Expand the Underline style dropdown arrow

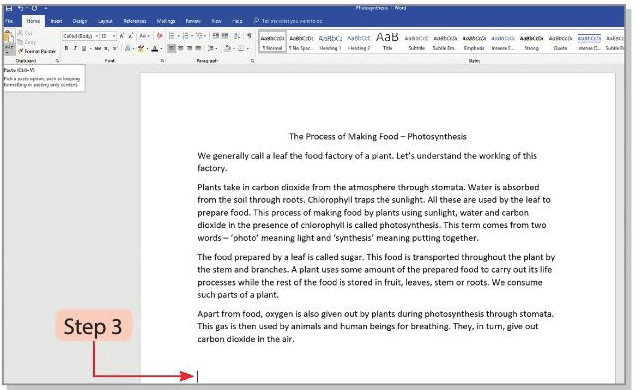pos(90,48)
